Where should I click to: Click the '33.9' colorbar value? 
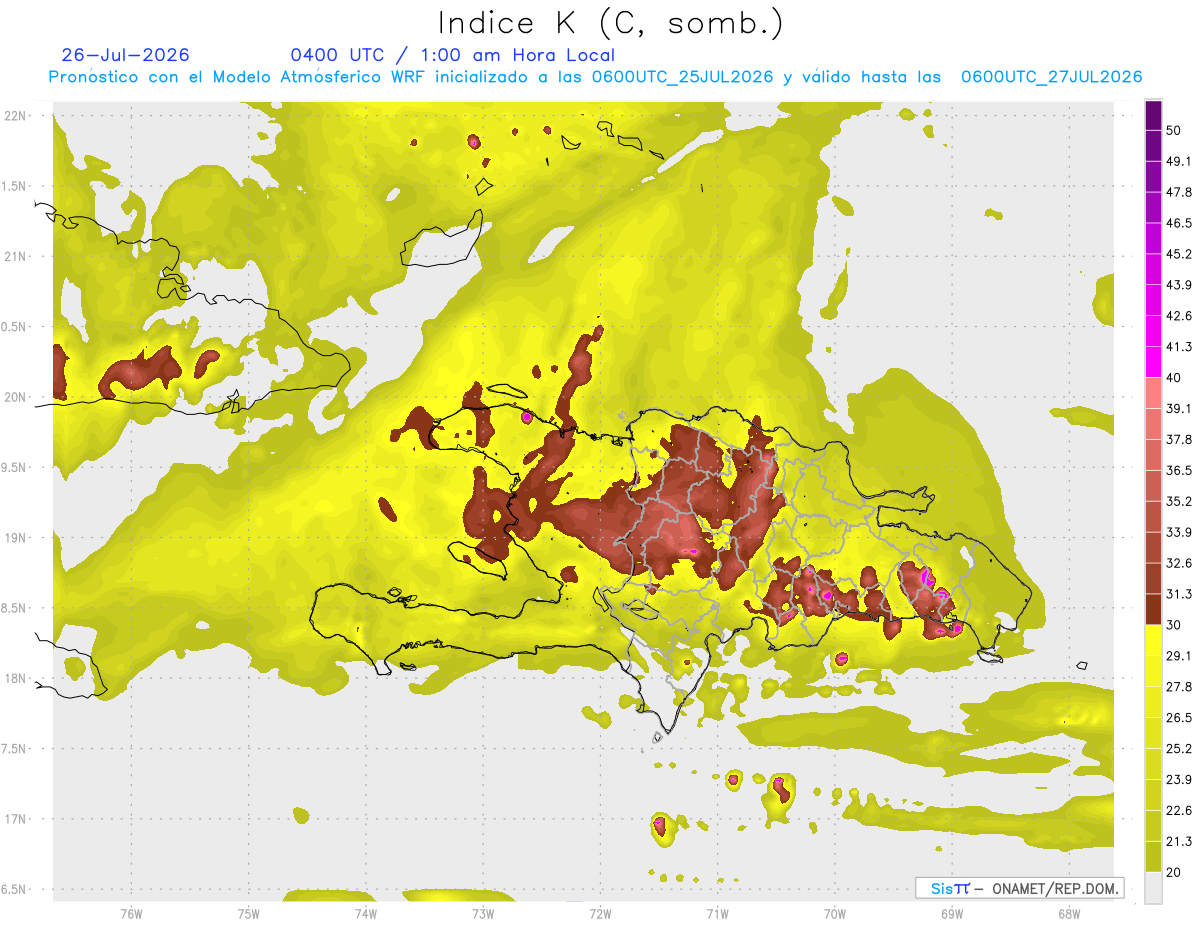click(x=1180, y=532)
